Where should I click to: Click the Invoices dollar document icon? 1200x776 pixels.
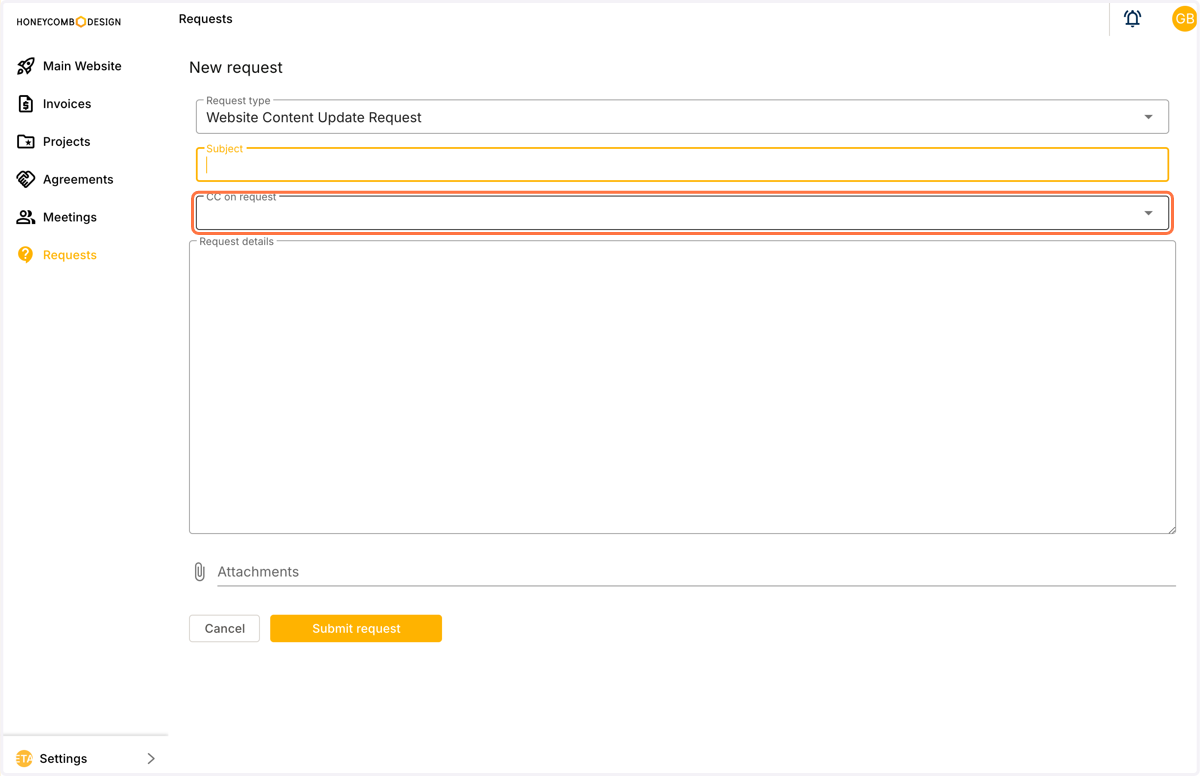pos(26,104)
